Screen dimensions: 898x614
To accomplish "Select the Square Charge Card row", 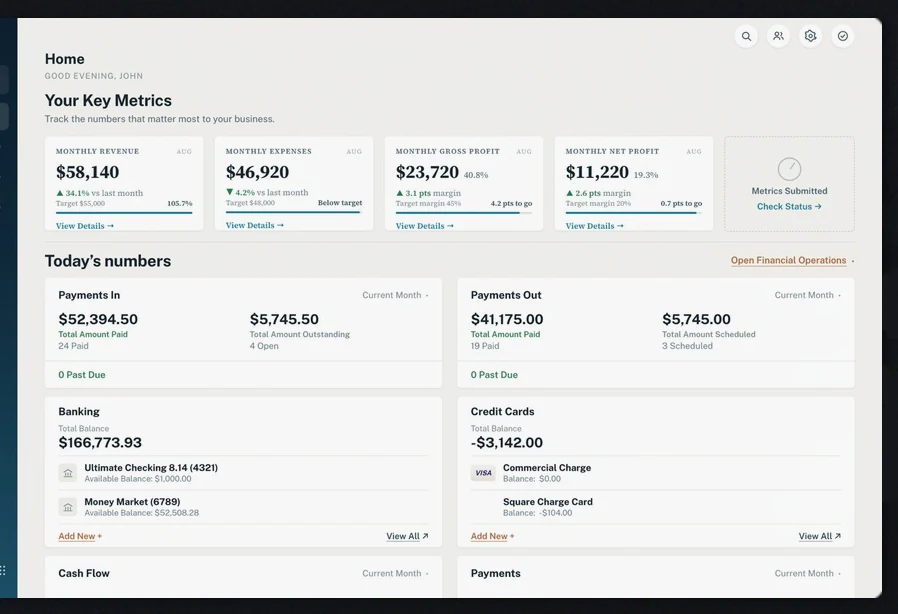I will [656, 507].
